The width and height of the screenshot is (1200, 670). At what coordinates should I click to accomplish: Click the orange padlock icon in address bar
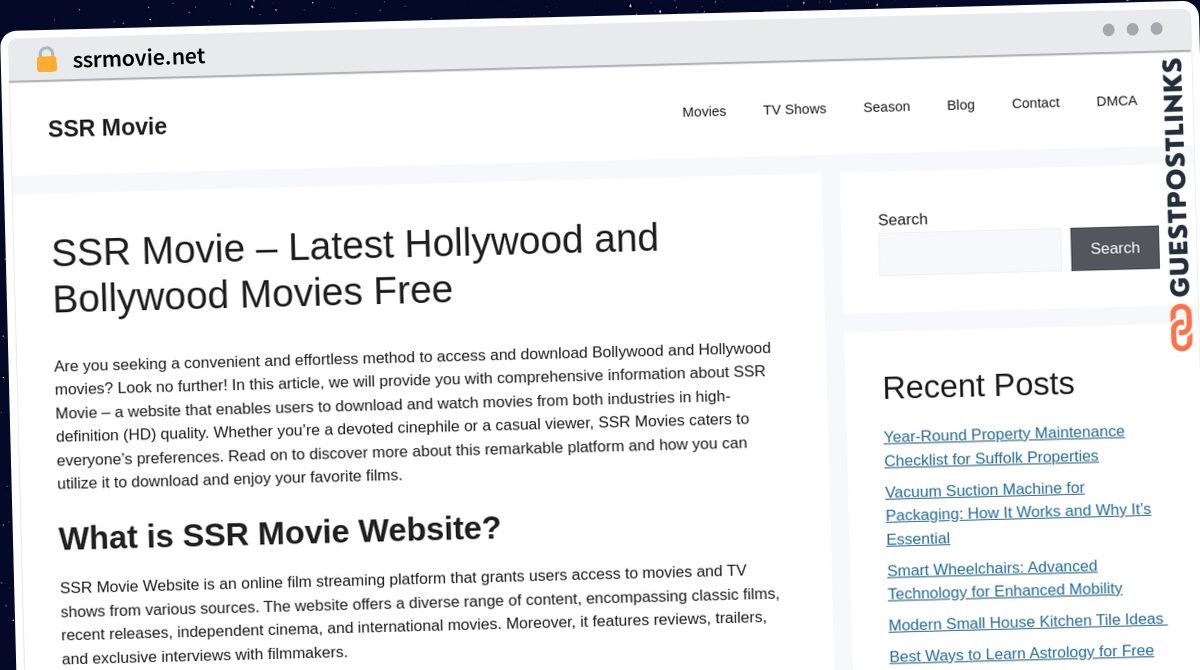tap(47, 60)
